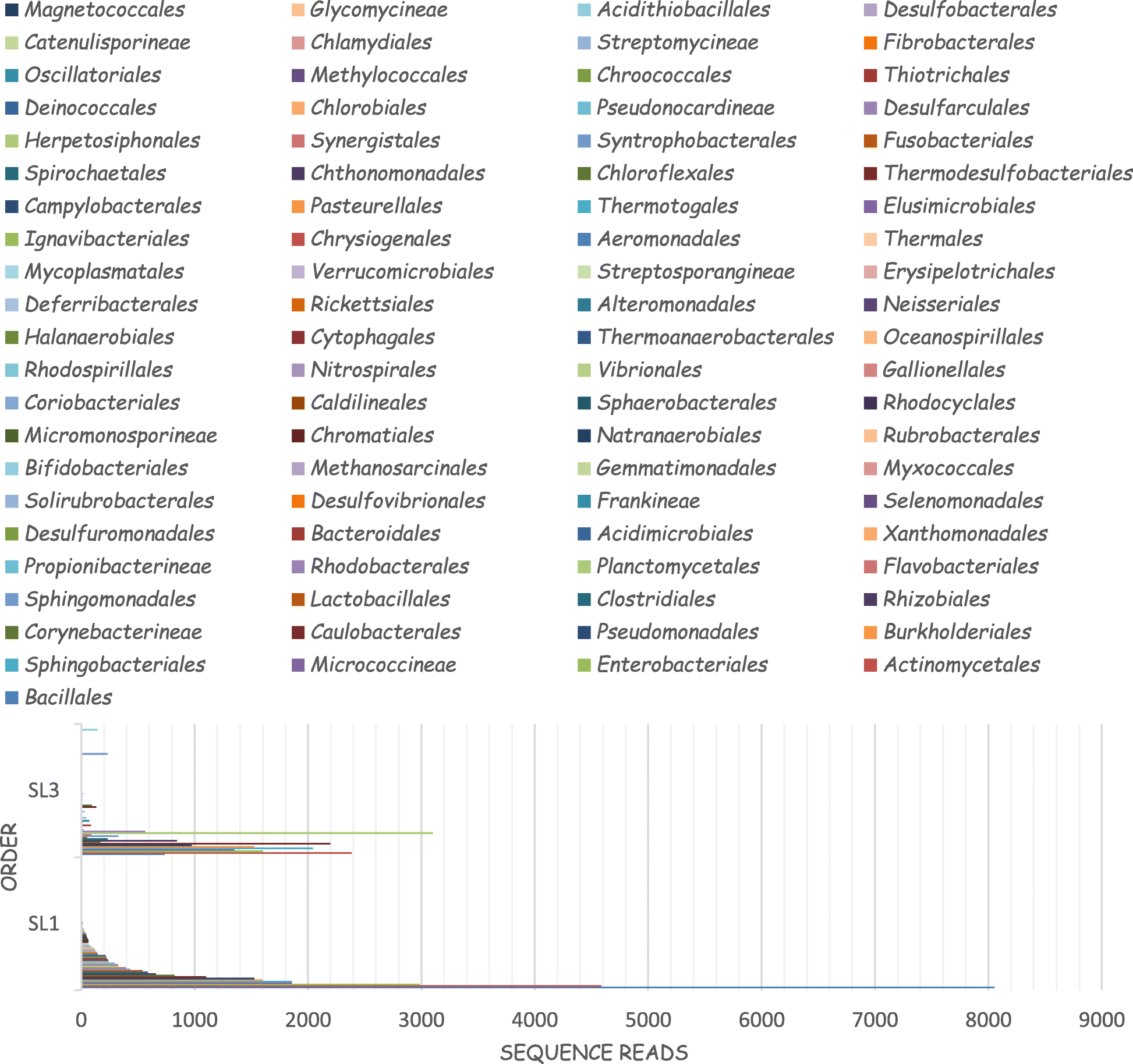Click the Chthonomonadales legend label
1133x1064 pixels.
(x=398, y=173)
